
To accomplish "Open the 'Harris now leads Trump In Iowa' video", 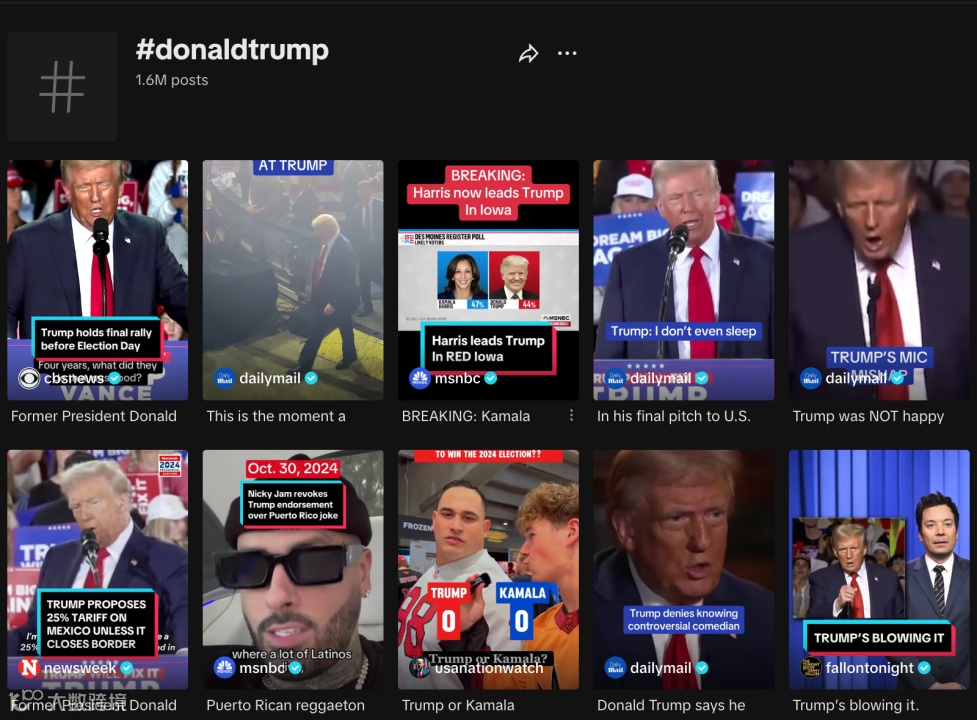I will pos(488,280).
